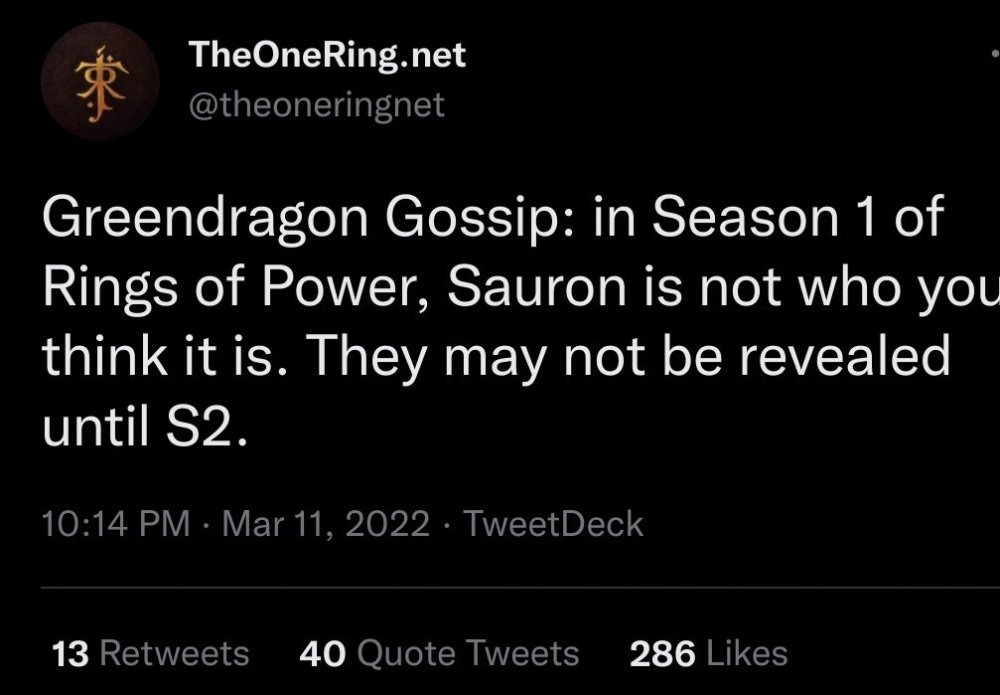1000x695 pixels.
Task: Click the number 40 before Quote Tweets
Action: (x=322, y=653)
